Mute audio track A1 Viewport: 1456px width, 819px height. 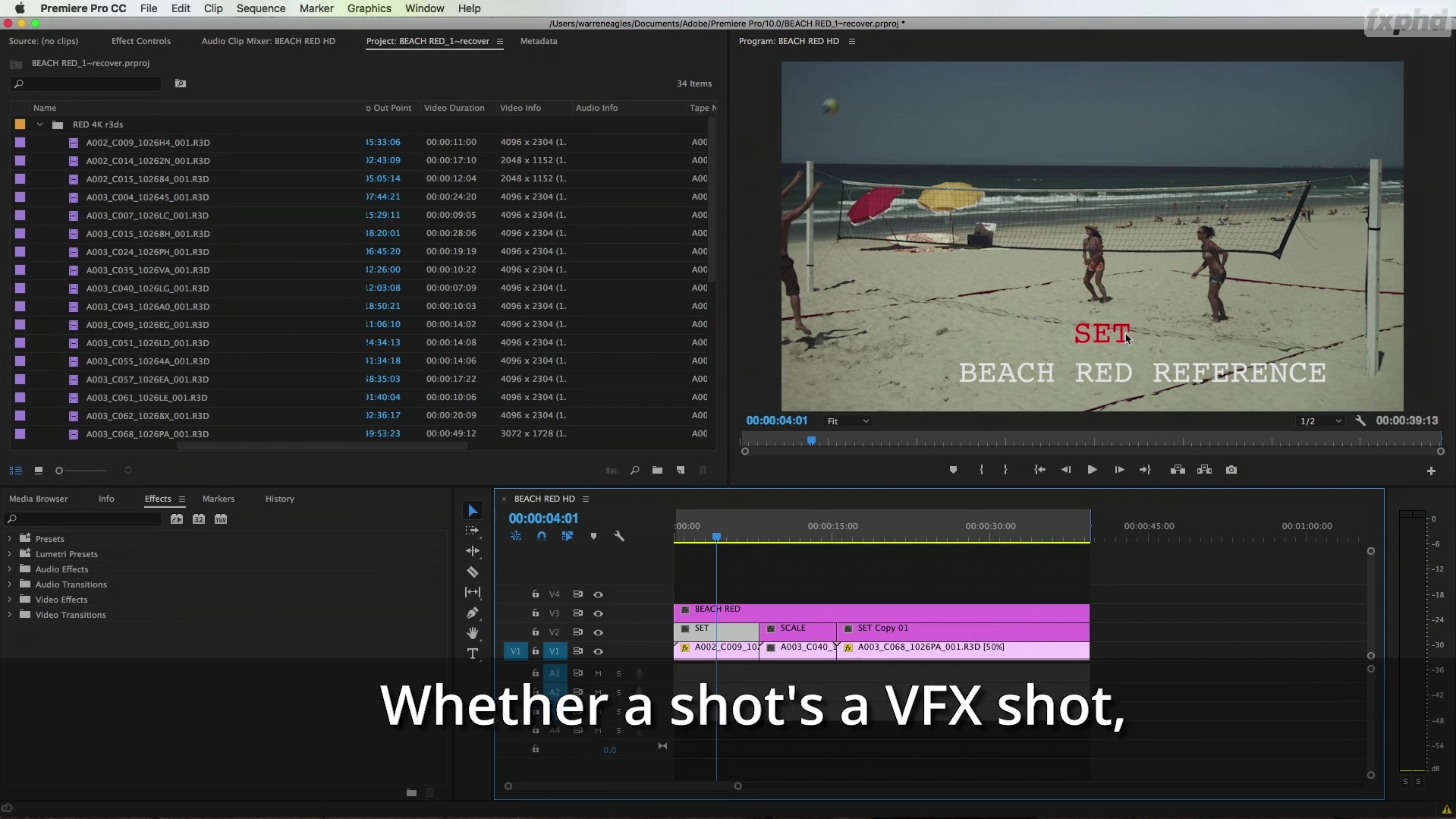598,673
